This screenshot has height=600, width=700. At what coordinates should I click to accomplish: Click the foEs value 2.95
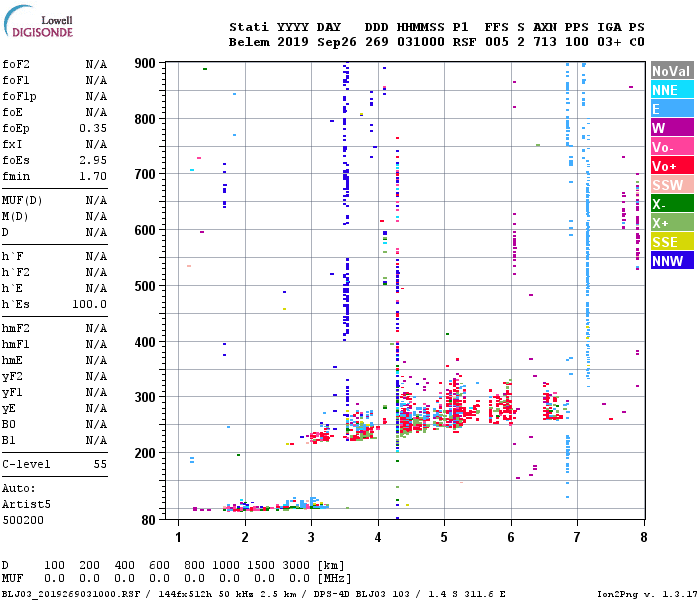[x=93, y=160]
